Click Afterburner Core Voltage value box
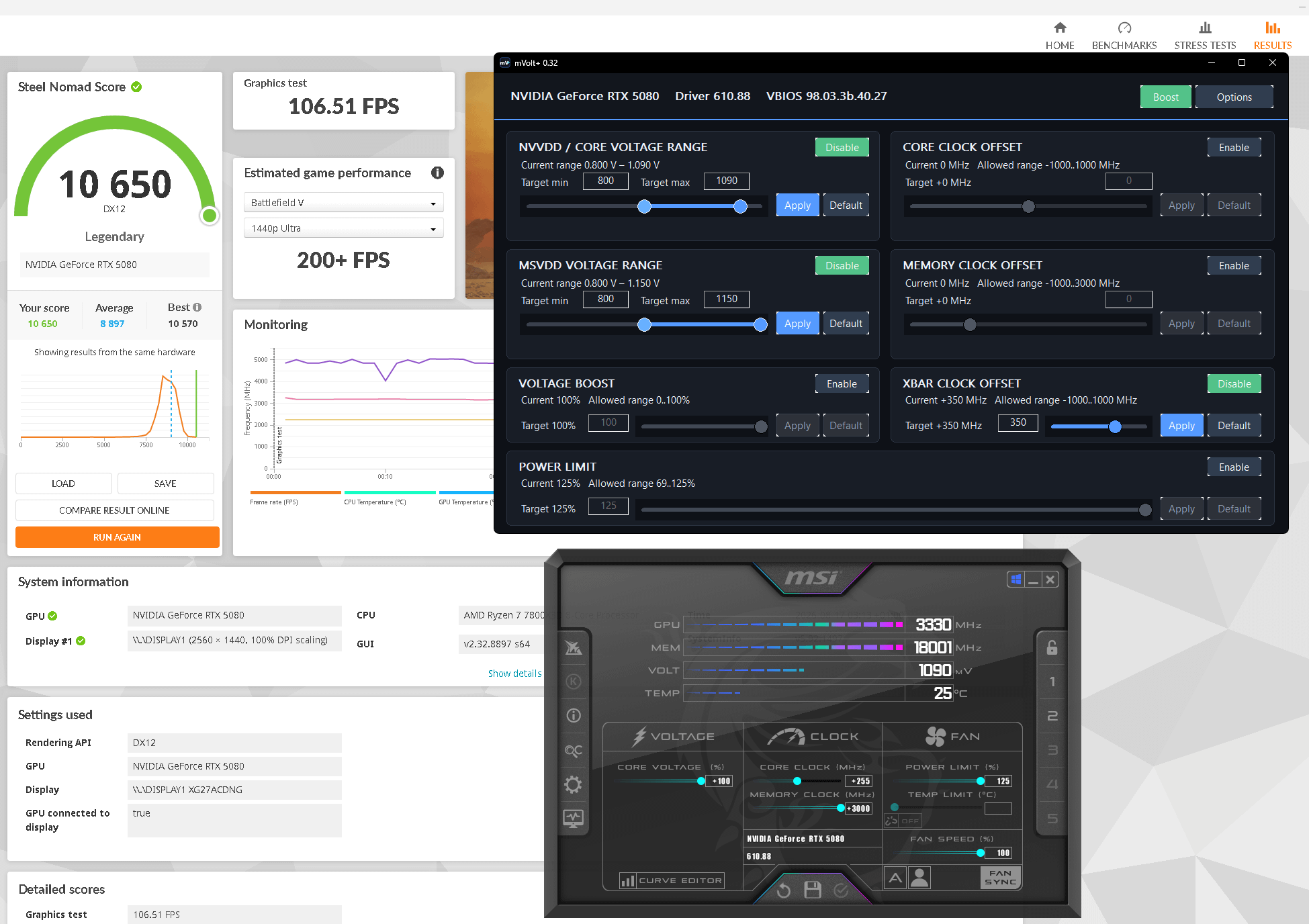The width and height of the screenshot is (1309, 924). (x=719, y=781)
